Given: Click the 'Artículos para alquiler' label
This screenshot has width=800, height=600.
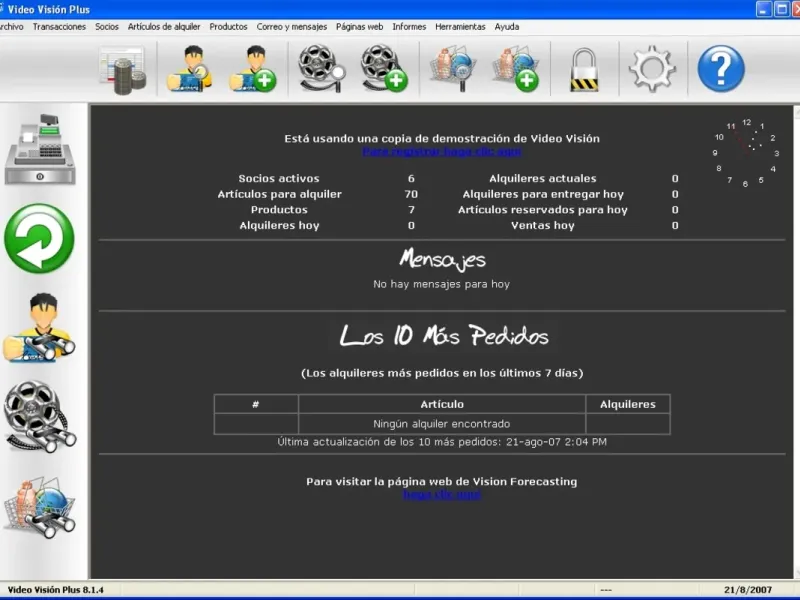Looking at the screenshot, I should coord(280,194).
